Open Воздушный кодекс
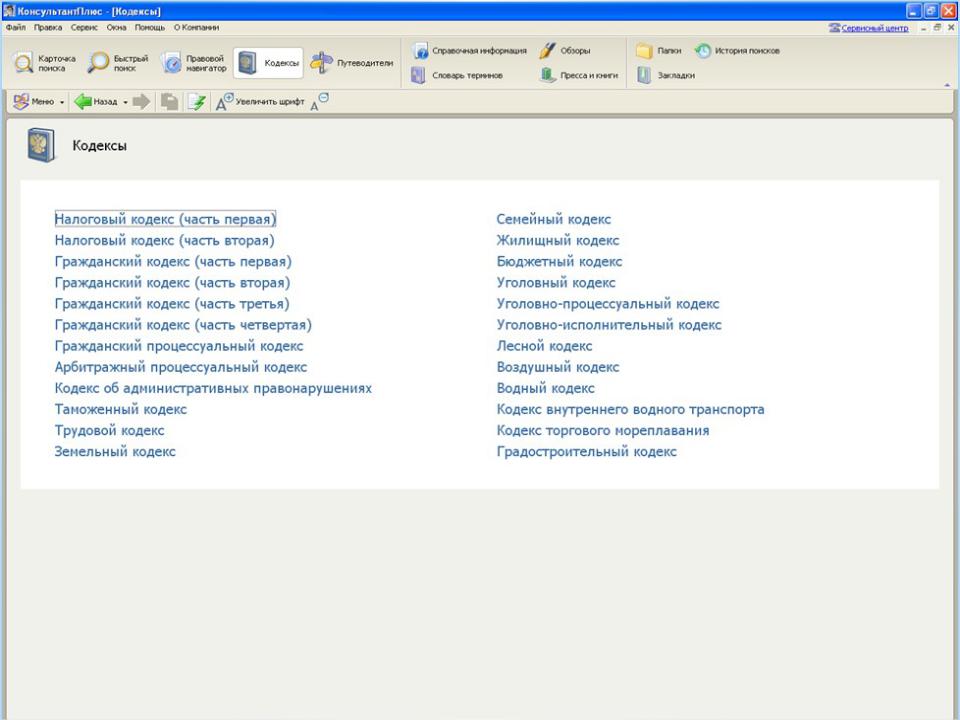The height and width of the screenshot is (720, 960). click(x=558, y=367)
